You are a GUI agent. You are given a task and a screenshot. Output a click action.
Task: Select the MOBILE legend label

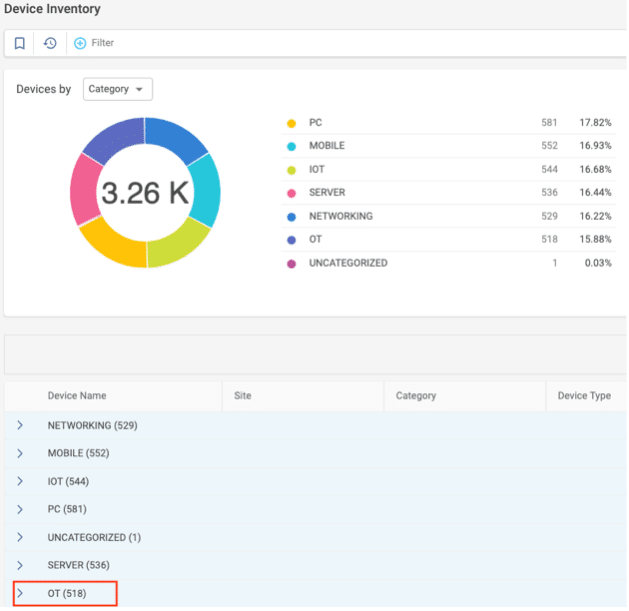327,146
